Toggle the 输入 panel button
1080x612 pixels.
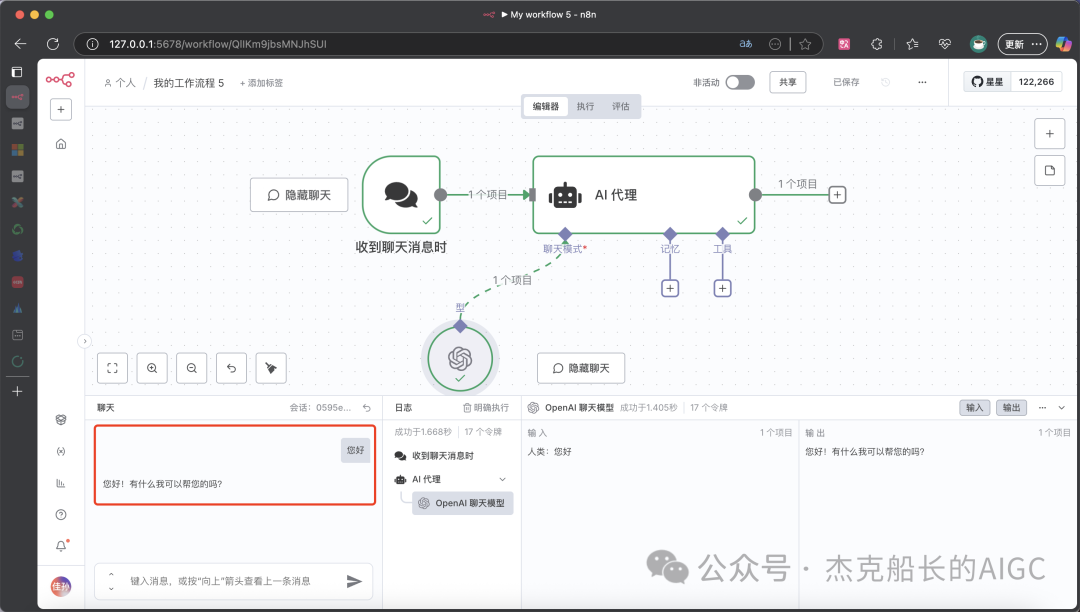tap(975, 408)
